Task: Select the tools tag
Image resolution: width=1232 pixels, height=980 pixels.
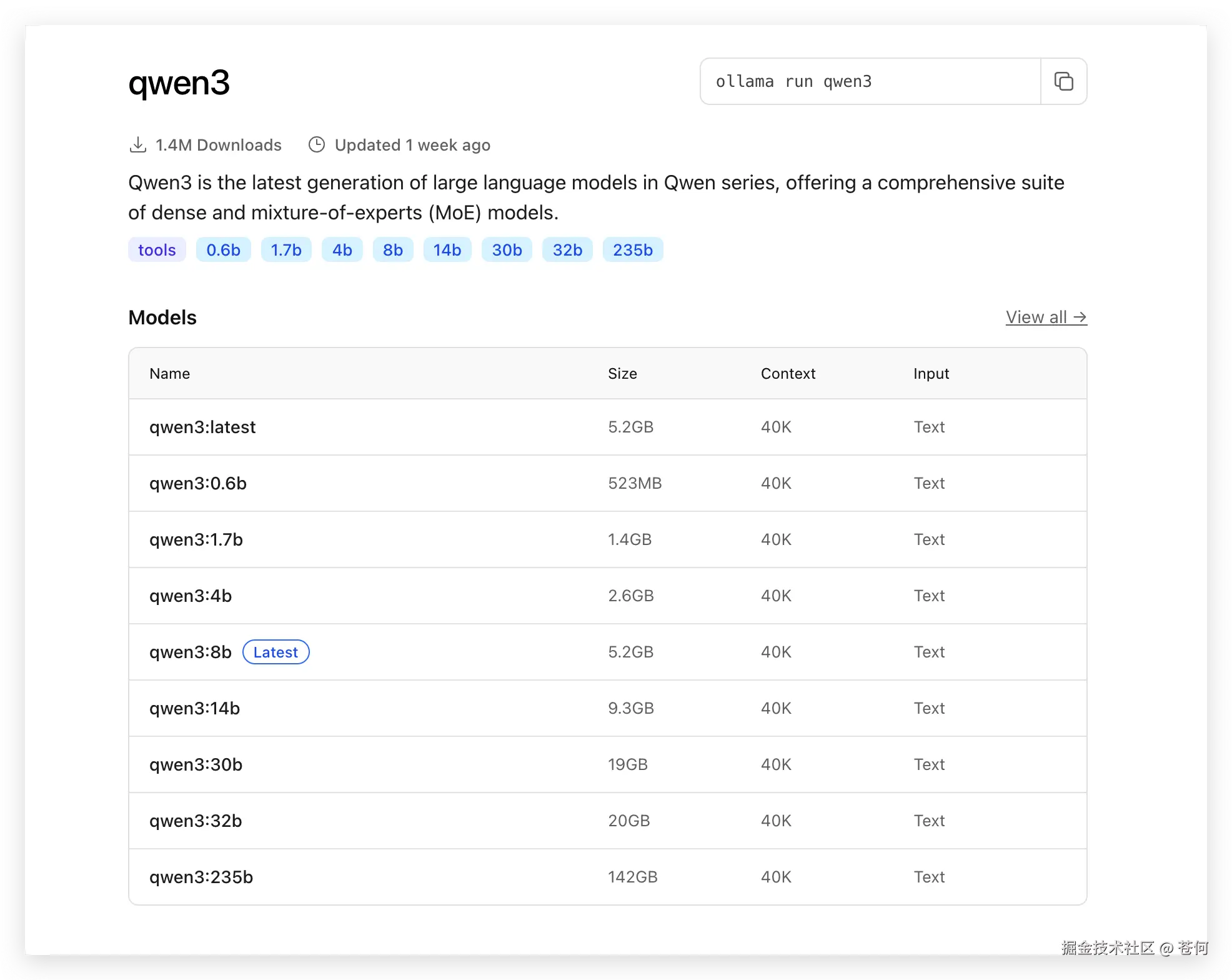Action: pyautogui.click(x=157, y=250)
